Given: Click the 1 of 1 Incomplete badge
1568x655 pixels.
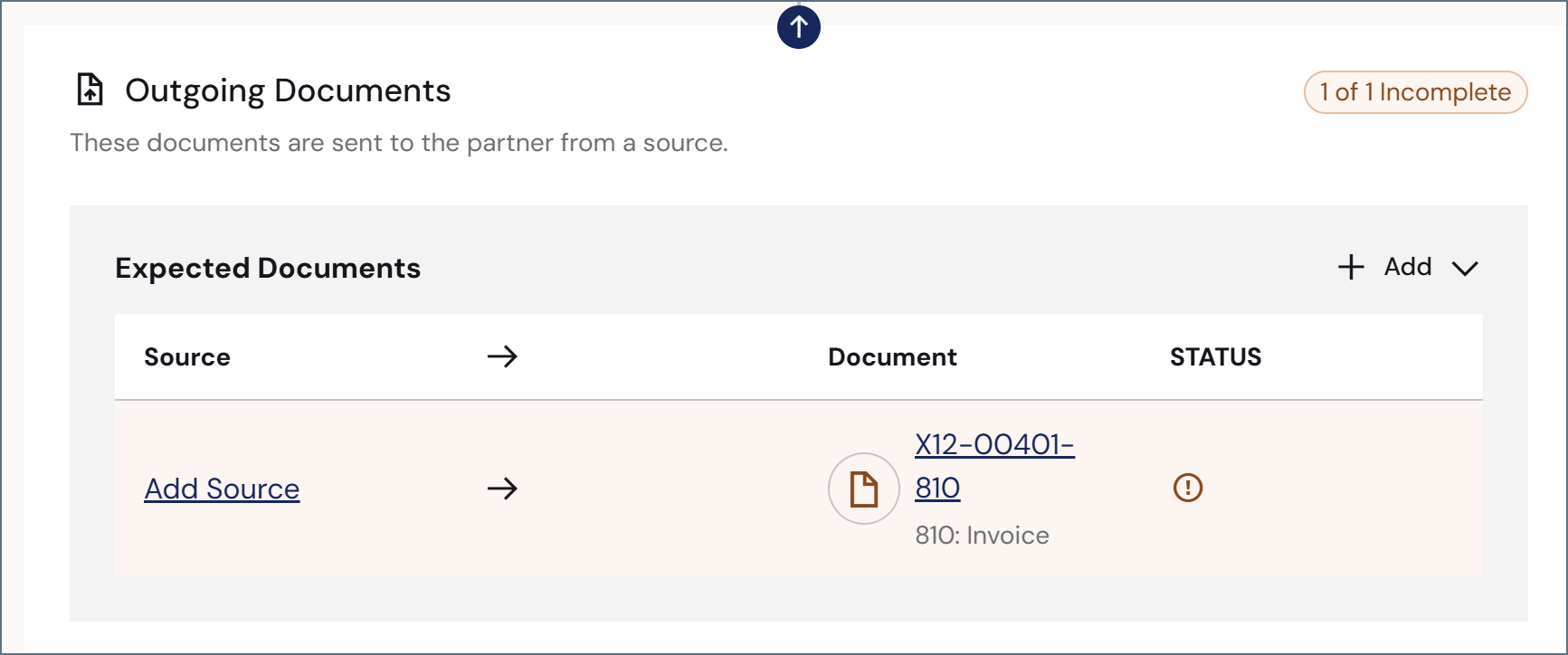Looking at the screenshot, I should [x=1415, y=92].
